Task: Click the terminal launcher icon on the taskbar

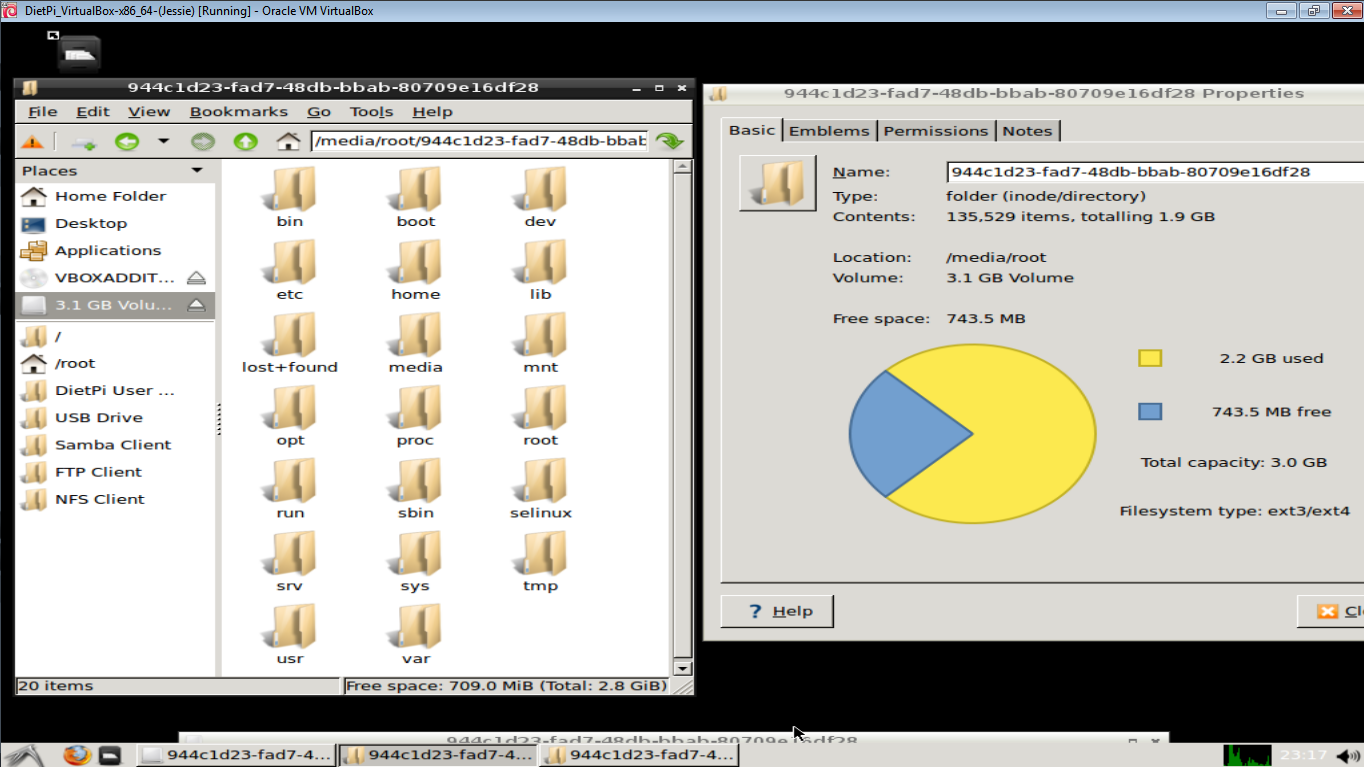Action: (x=110, y=755)
